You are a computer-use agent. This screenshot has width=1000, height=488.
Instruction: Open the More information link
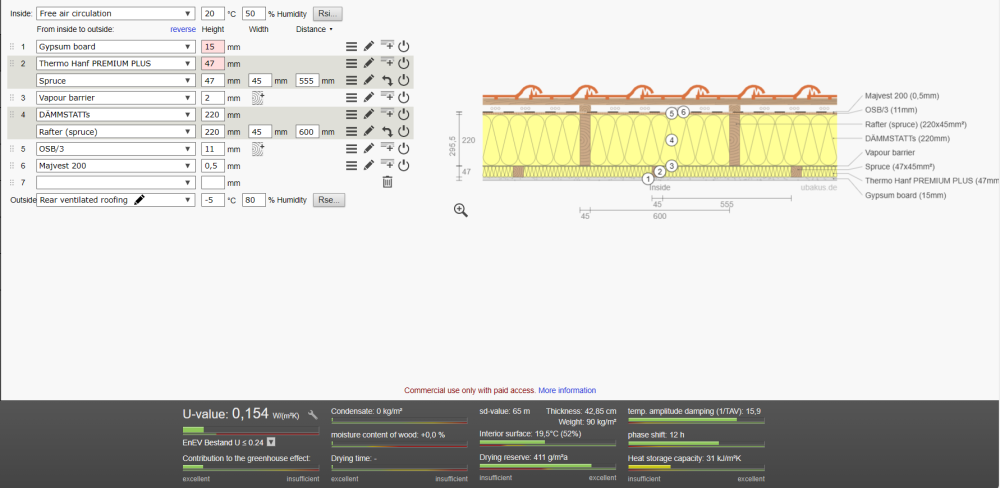[567, 390]
